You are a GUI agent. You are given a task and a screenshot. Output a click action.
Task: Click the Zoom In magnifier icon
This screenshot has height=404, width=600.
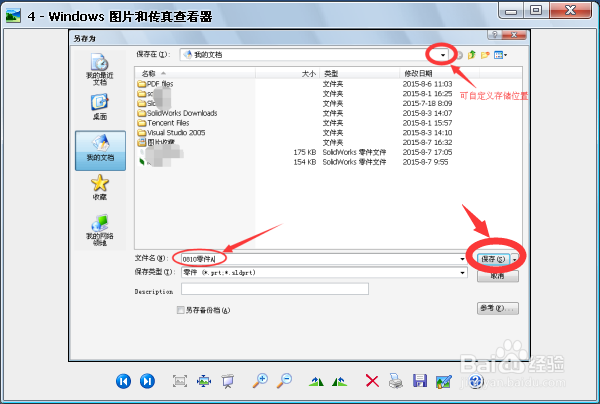[260, 381]
